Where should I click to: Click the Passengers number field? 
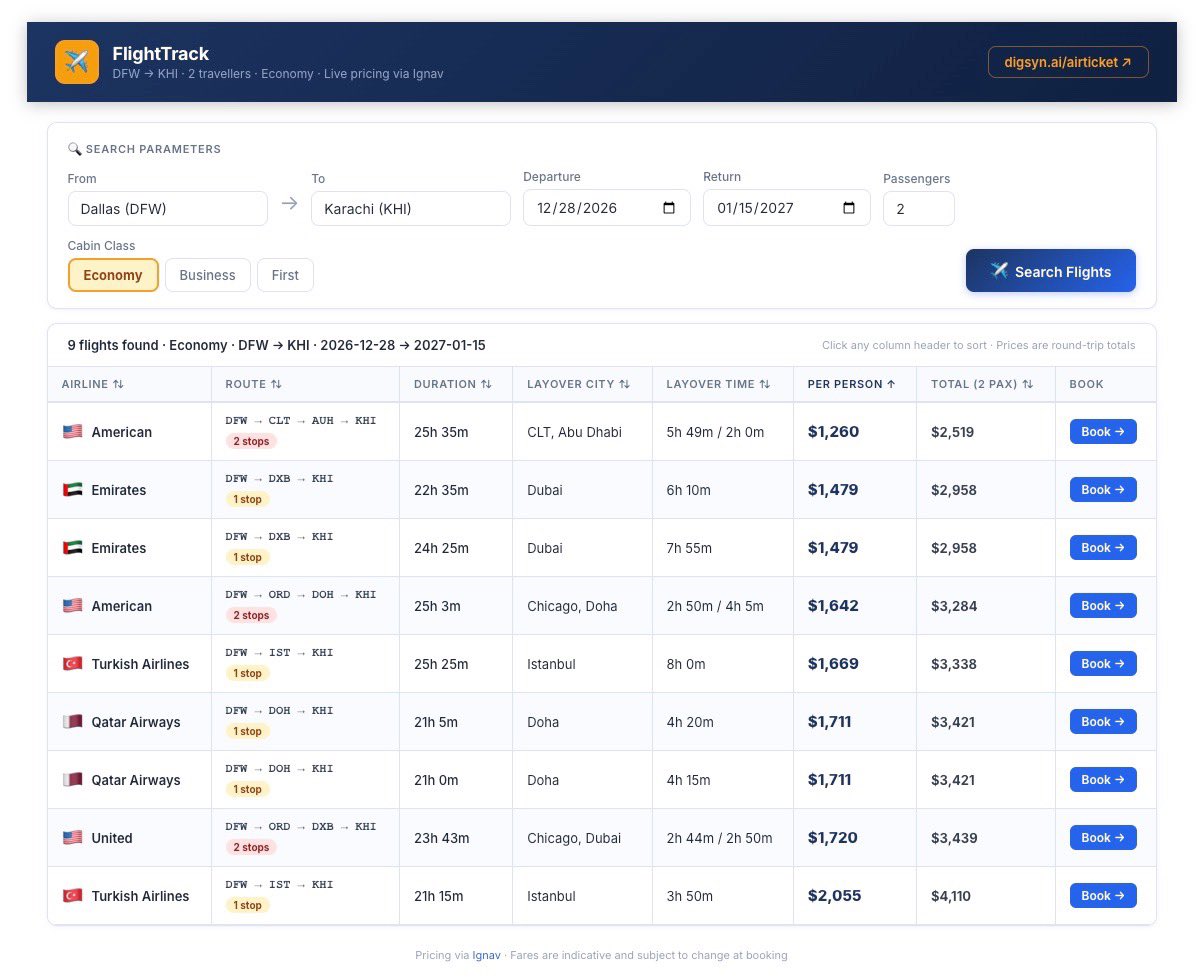point(918,208)
